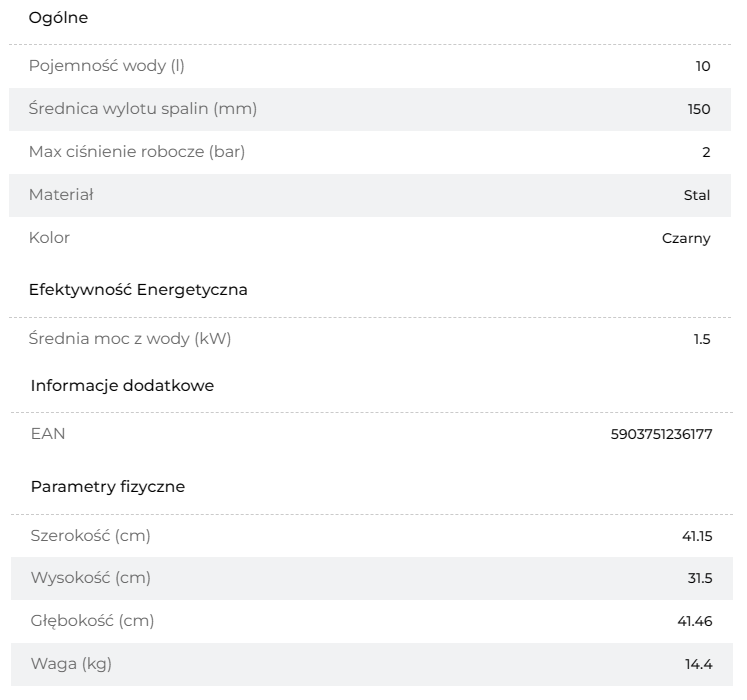Select the Głębokość (cm) label

click(x=92, y=621)
